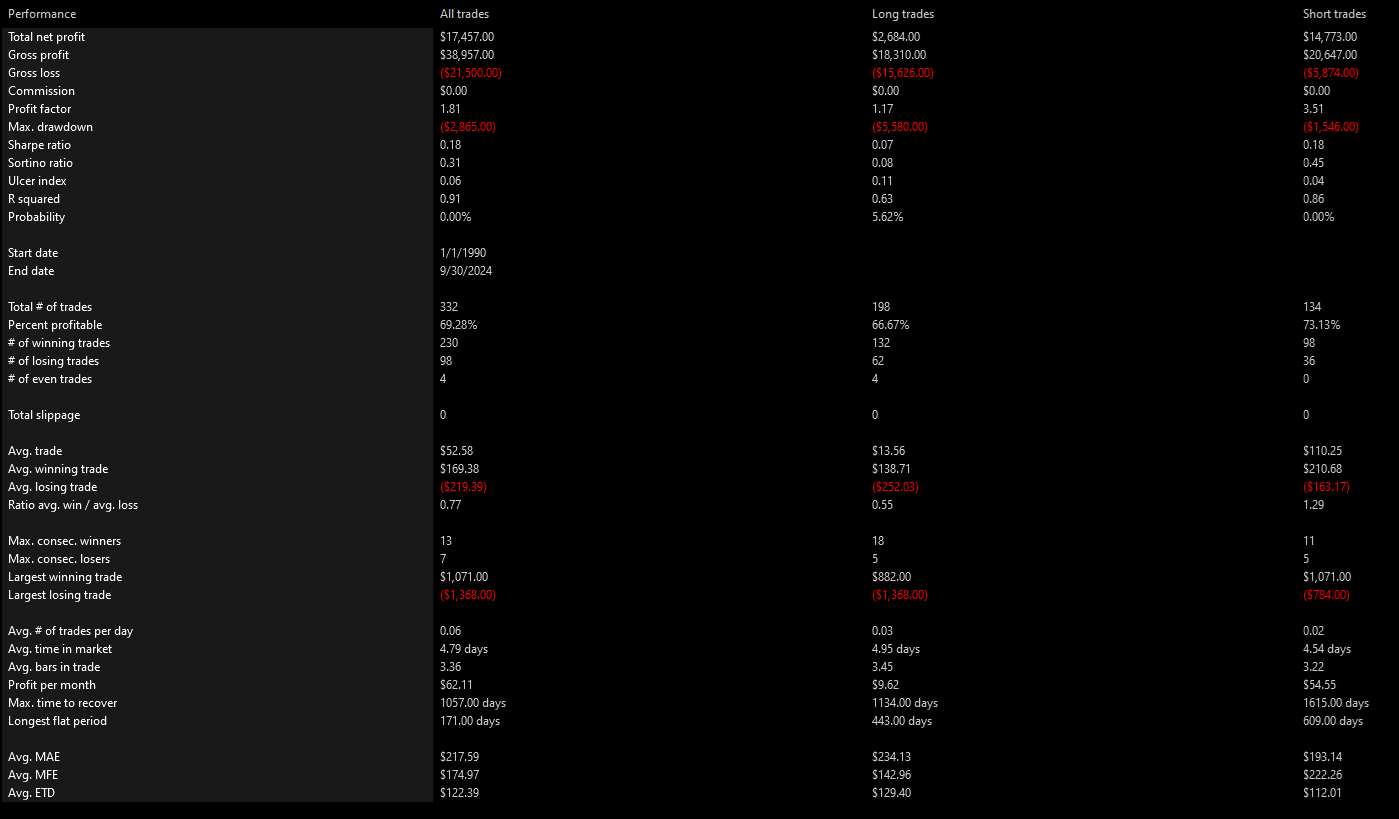The width and height of the screenshot is (1399, 819).
Task: Click Long trades probability 5.62%
Action: 887,217
